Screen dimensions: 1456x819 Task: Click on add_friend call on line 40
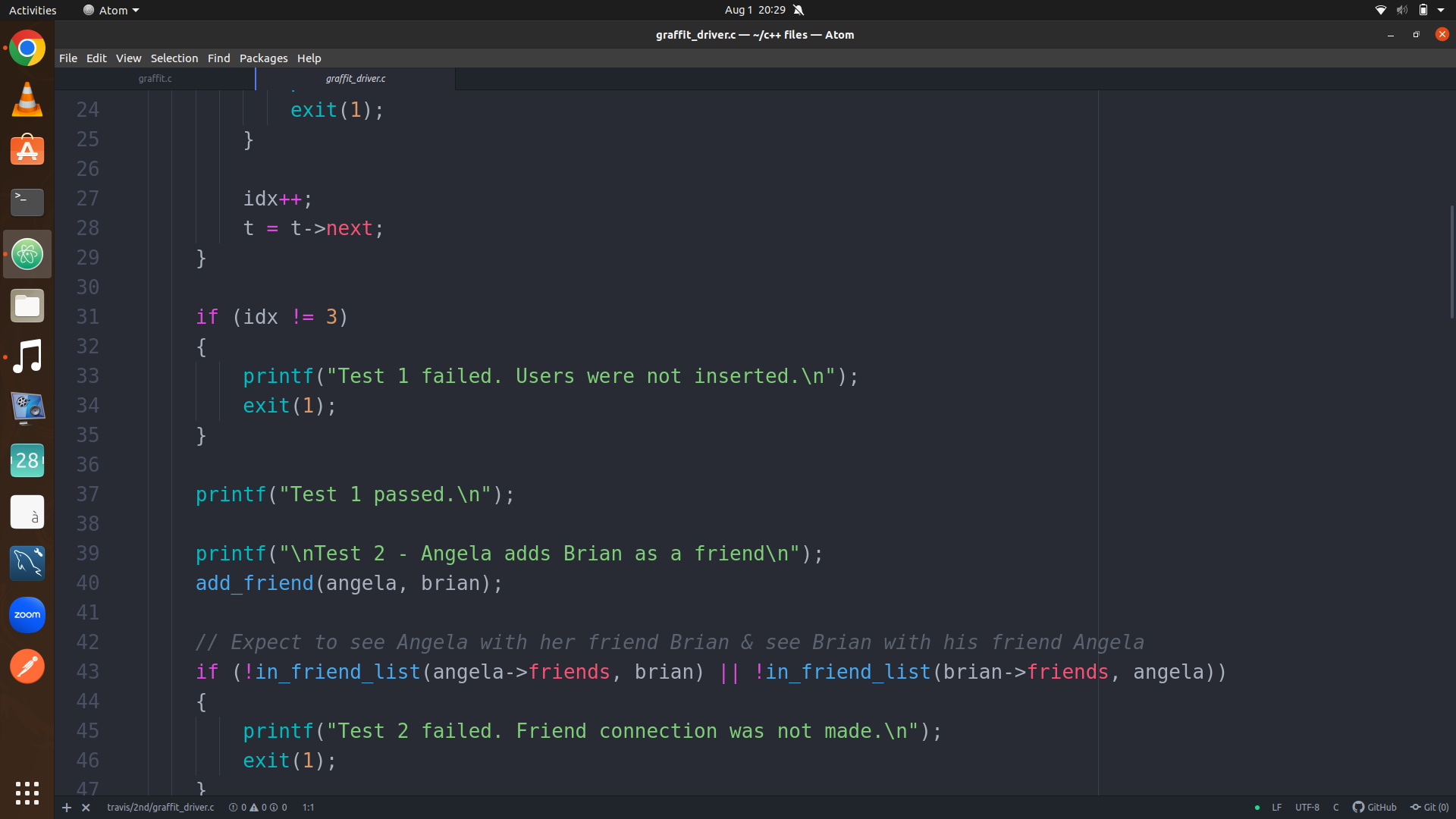349,583
